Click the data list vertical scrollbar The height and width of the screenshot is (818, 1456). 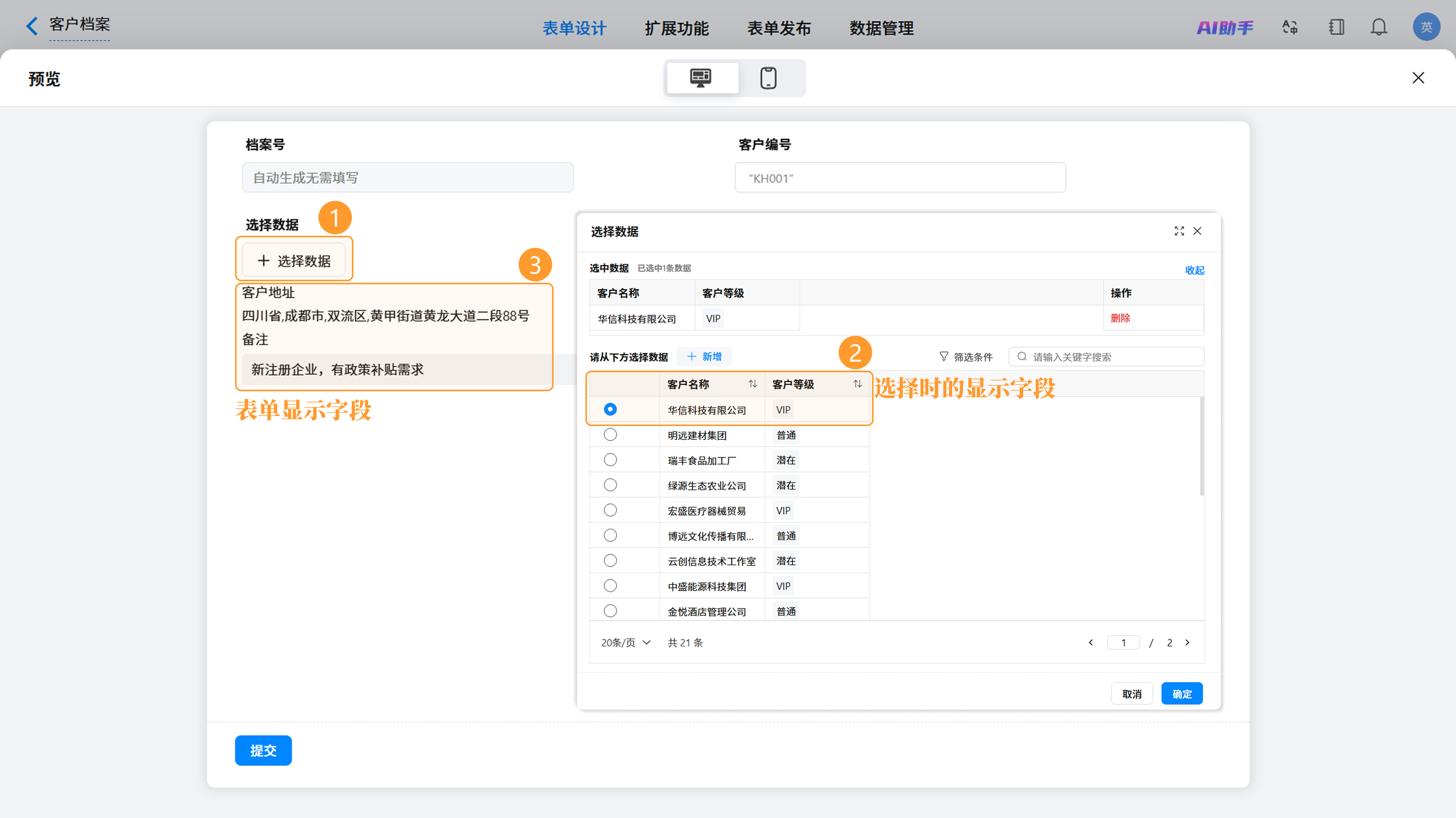[1202, 446]
